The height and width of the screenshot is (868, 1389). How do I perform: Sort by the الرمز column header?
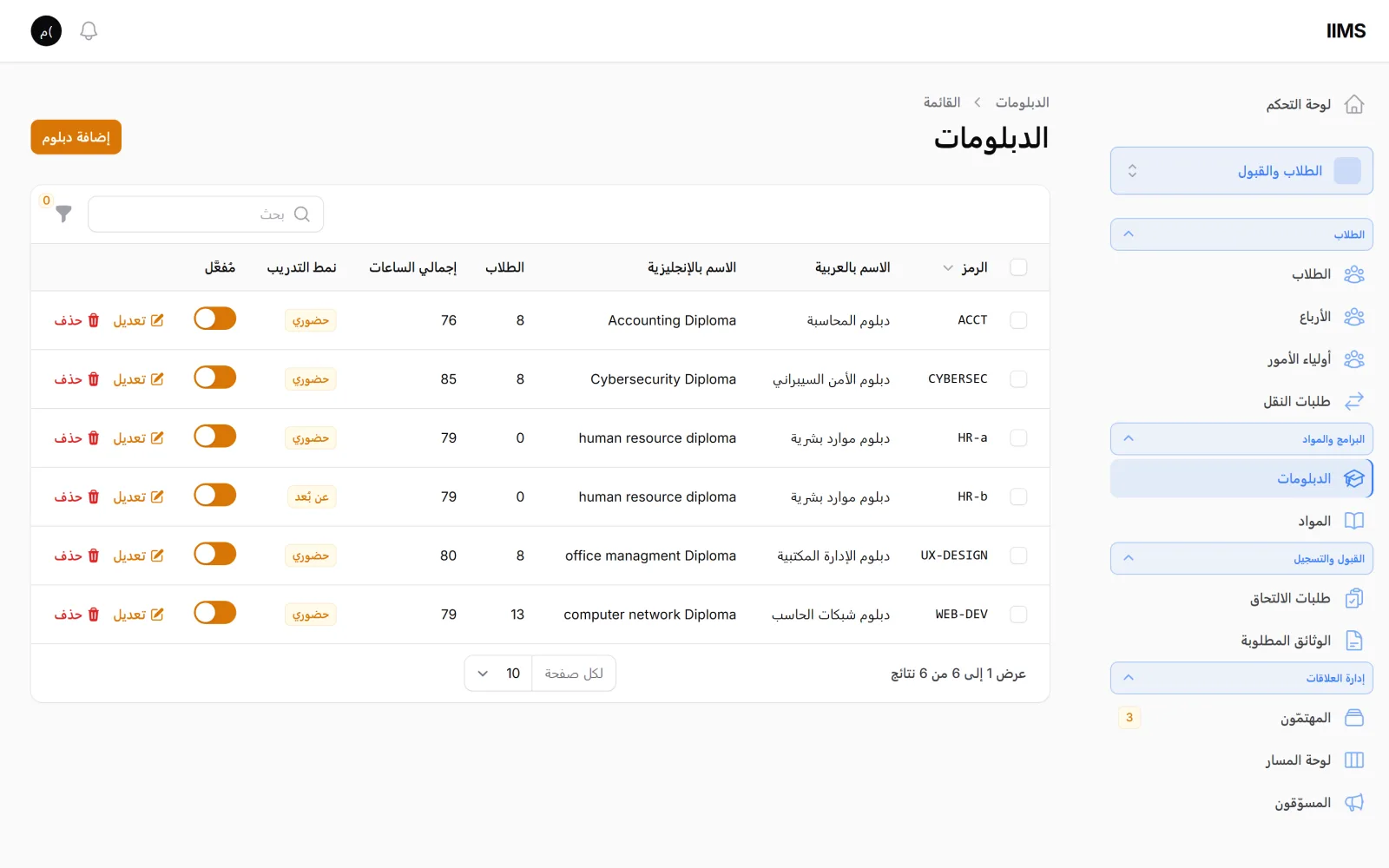click(965, 267)
